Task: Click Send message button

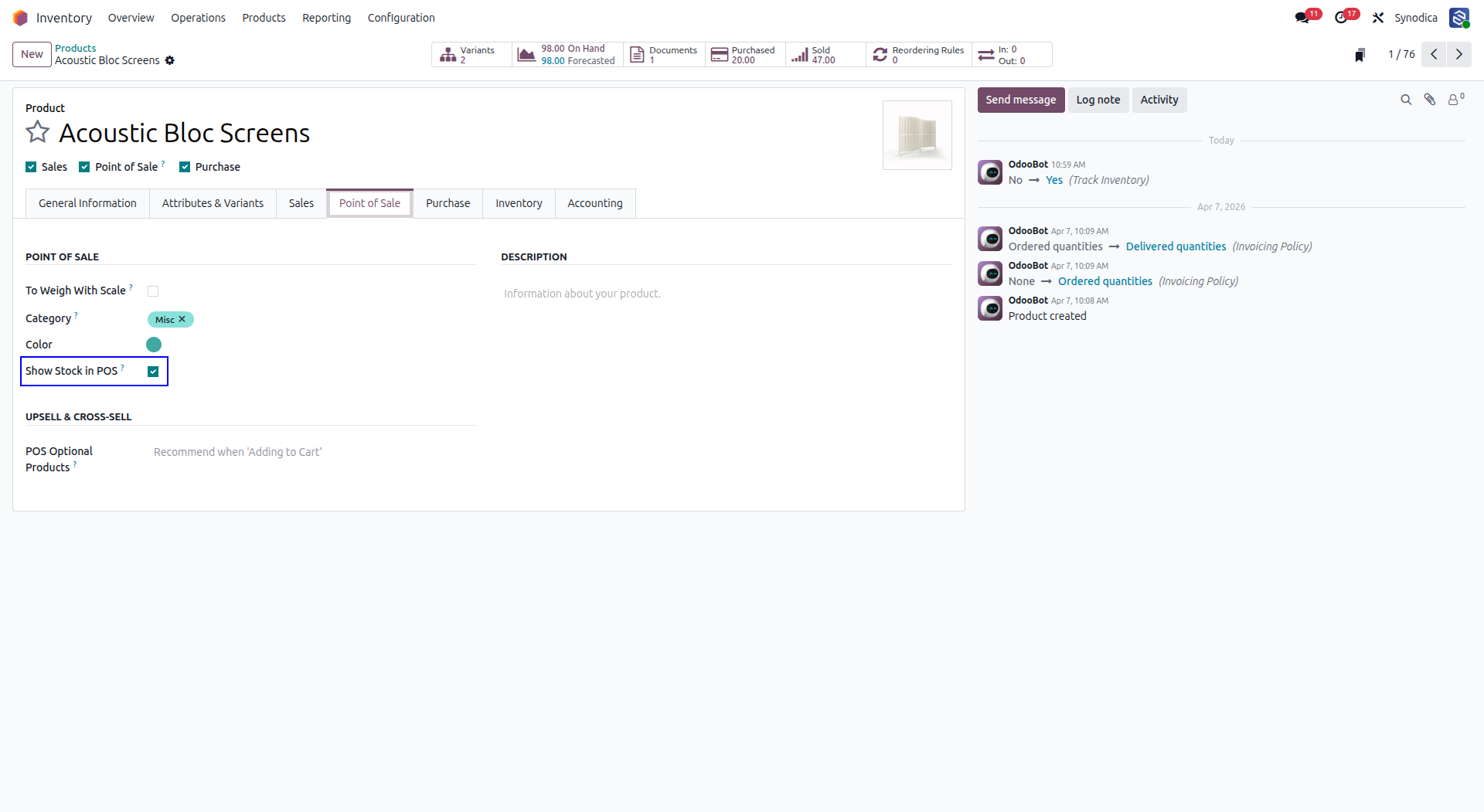Action: [1020, 100]
